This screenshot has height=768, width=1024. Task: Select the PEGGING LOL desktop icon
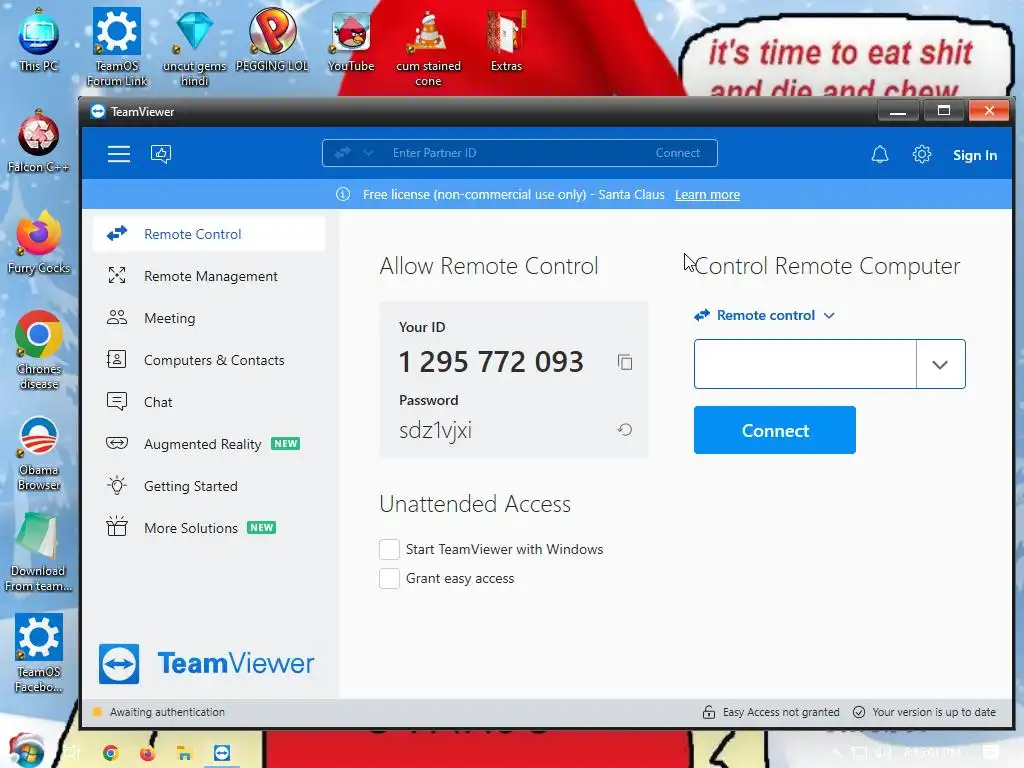[x=272, y=40]
